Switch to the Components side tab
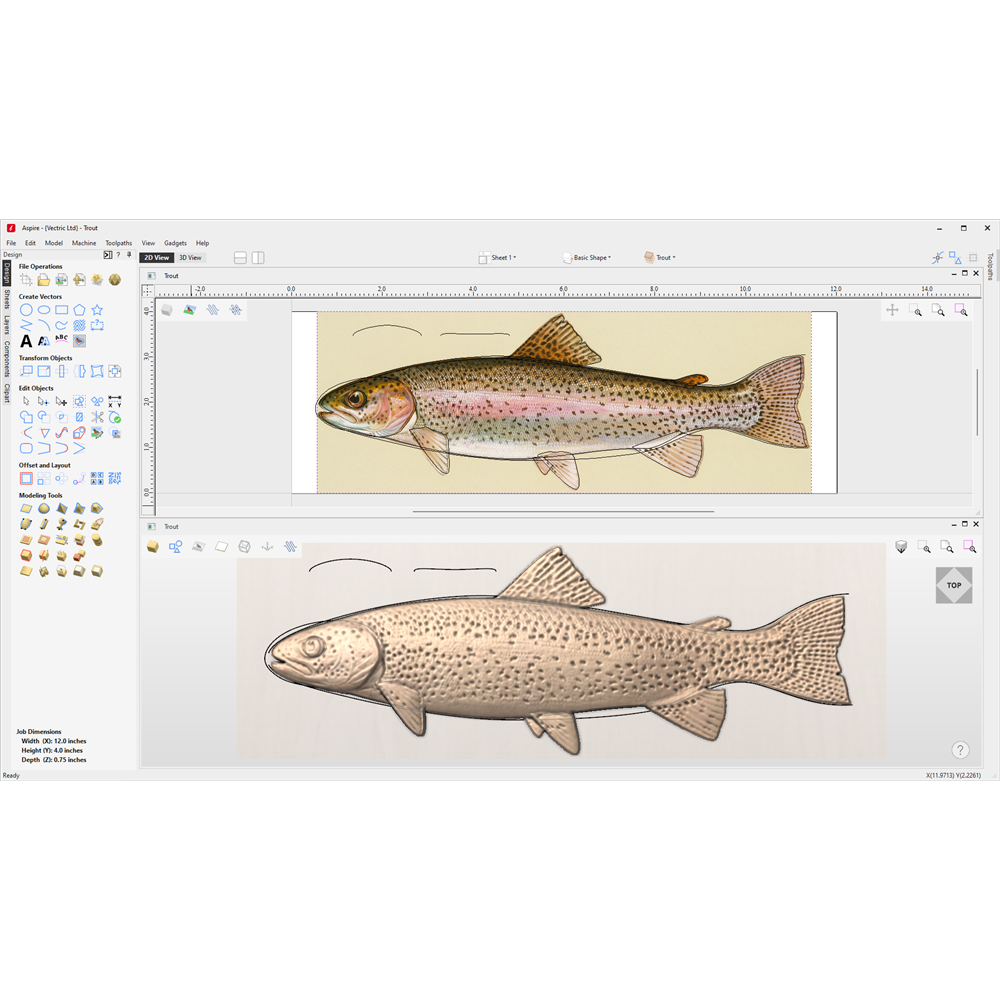 (6, 358)
